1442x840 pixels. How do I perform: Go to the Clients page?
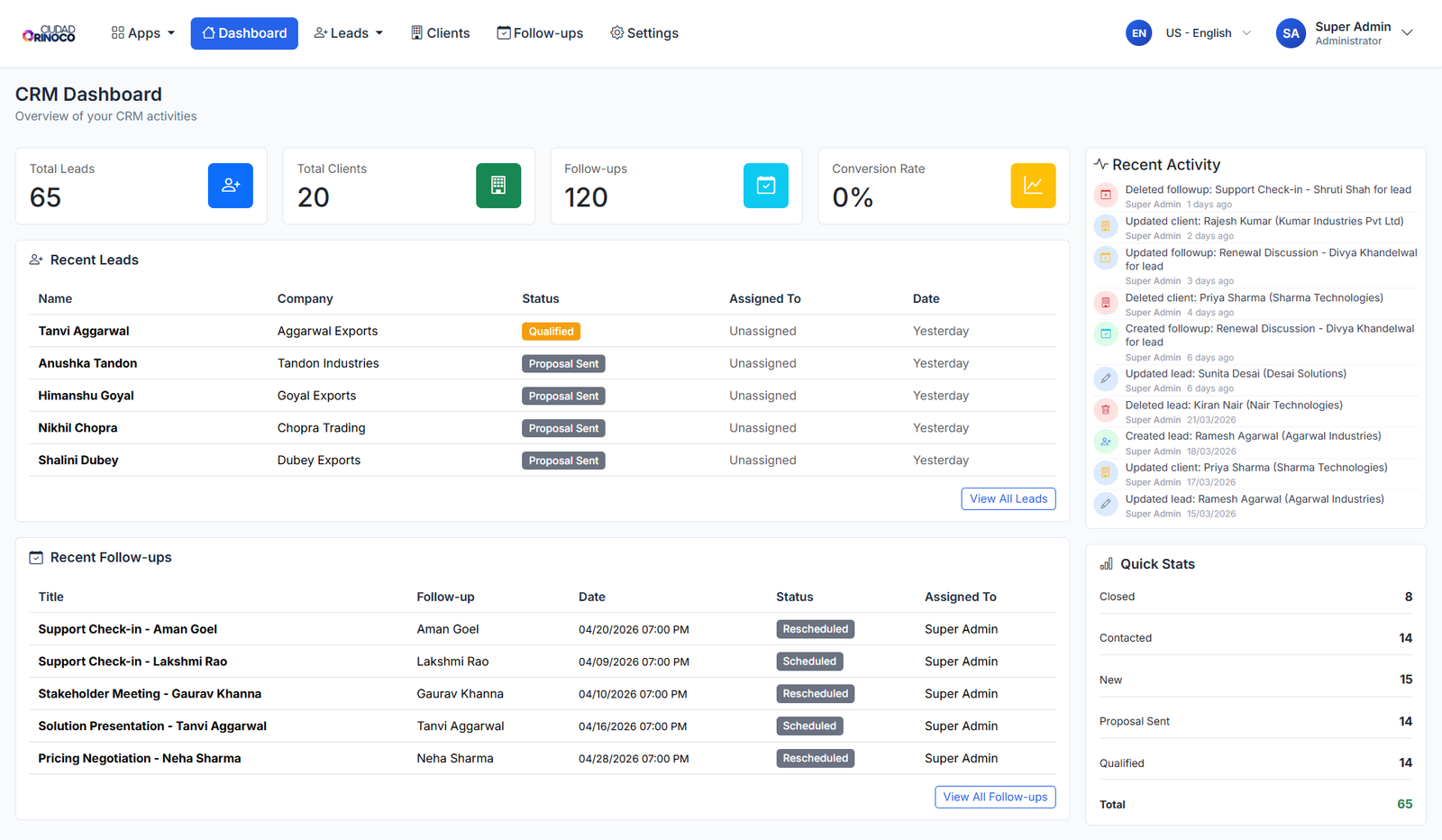[x=440, y=33]
